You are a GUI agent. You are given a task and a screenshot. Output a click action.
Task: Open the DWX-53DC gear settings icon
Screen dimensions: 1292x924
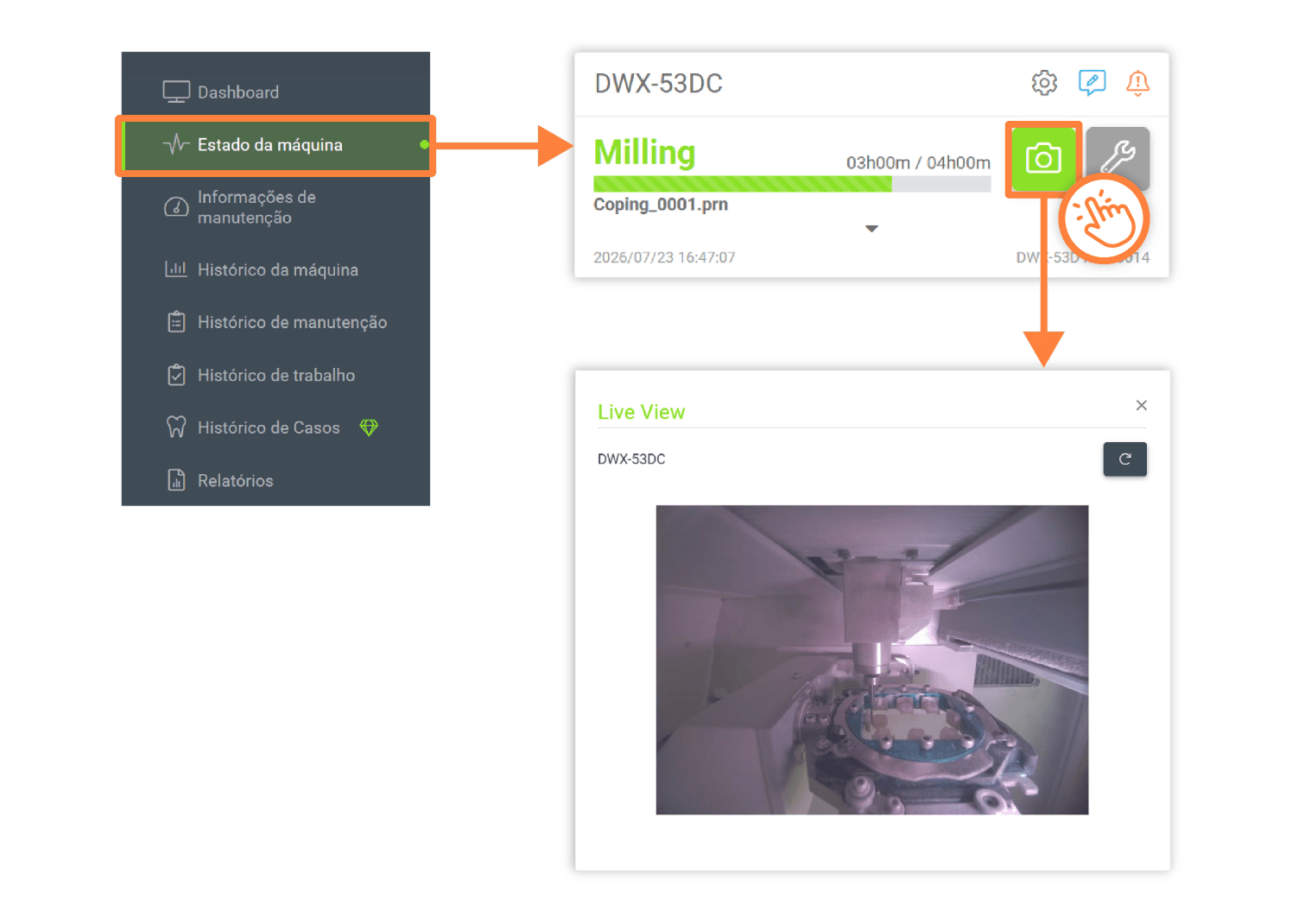(1044, 83)
